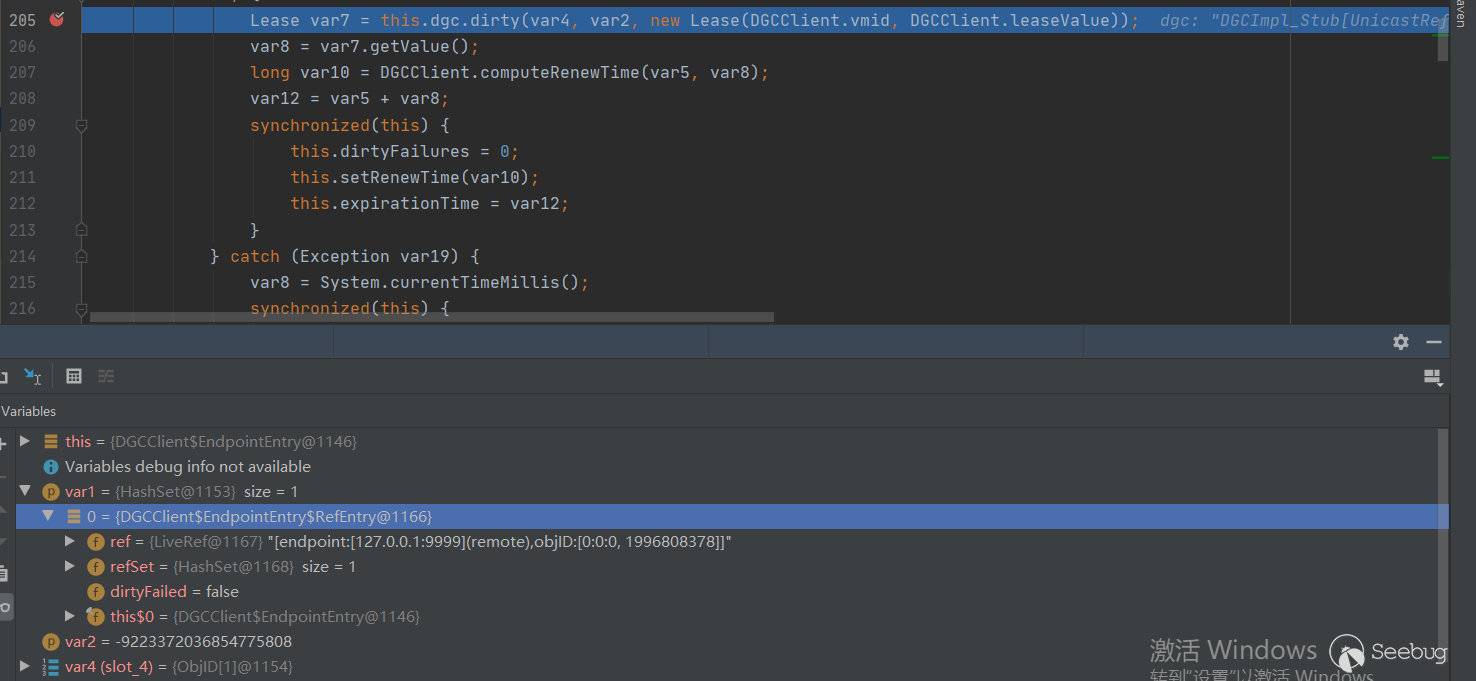Click the array icon beside var4 (slot_4)
This screenshot has width=1476, height=681.
click(50, 666)
